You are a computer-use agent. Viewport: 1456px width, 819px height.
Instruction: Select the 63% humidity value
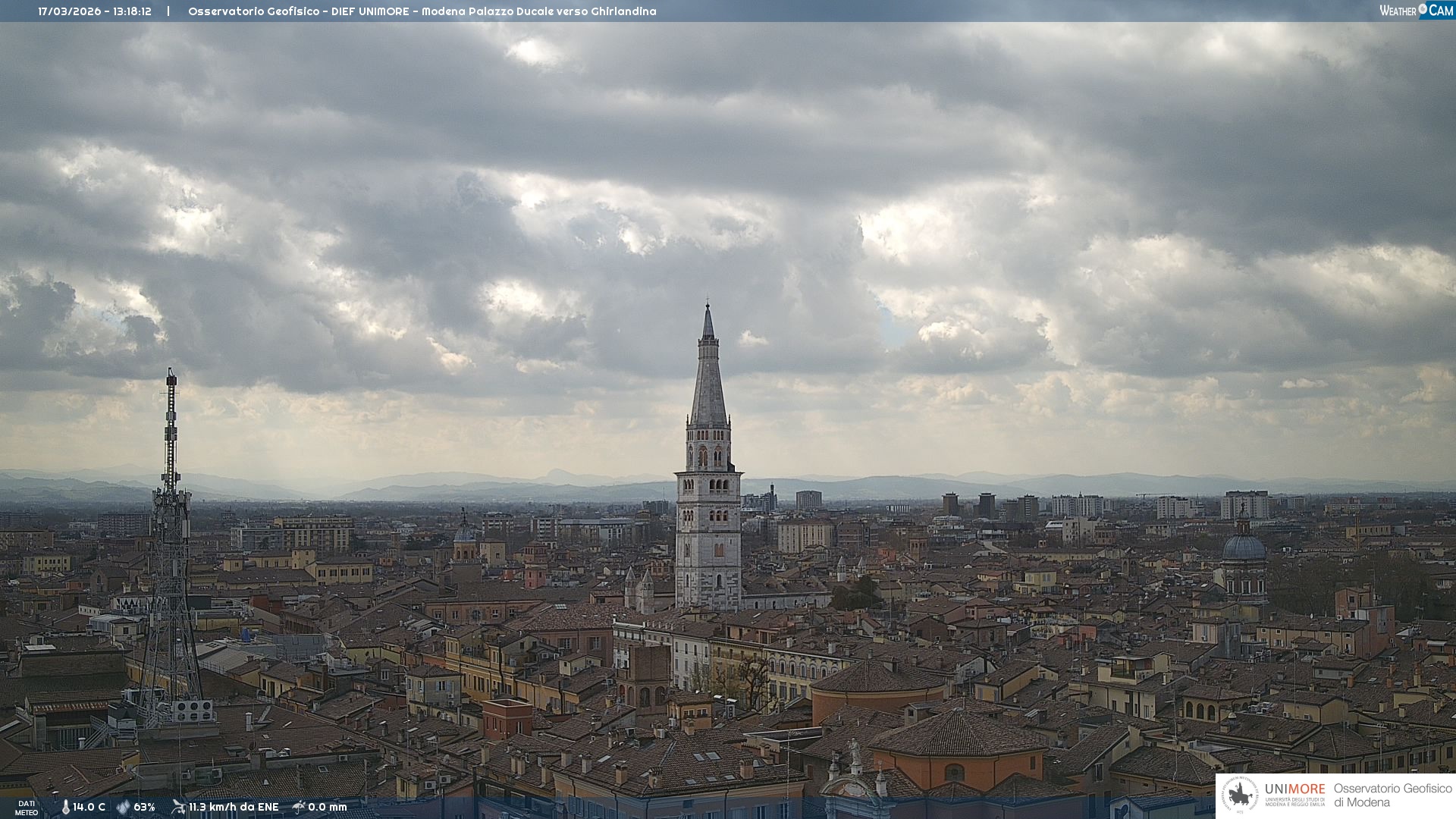144,807
